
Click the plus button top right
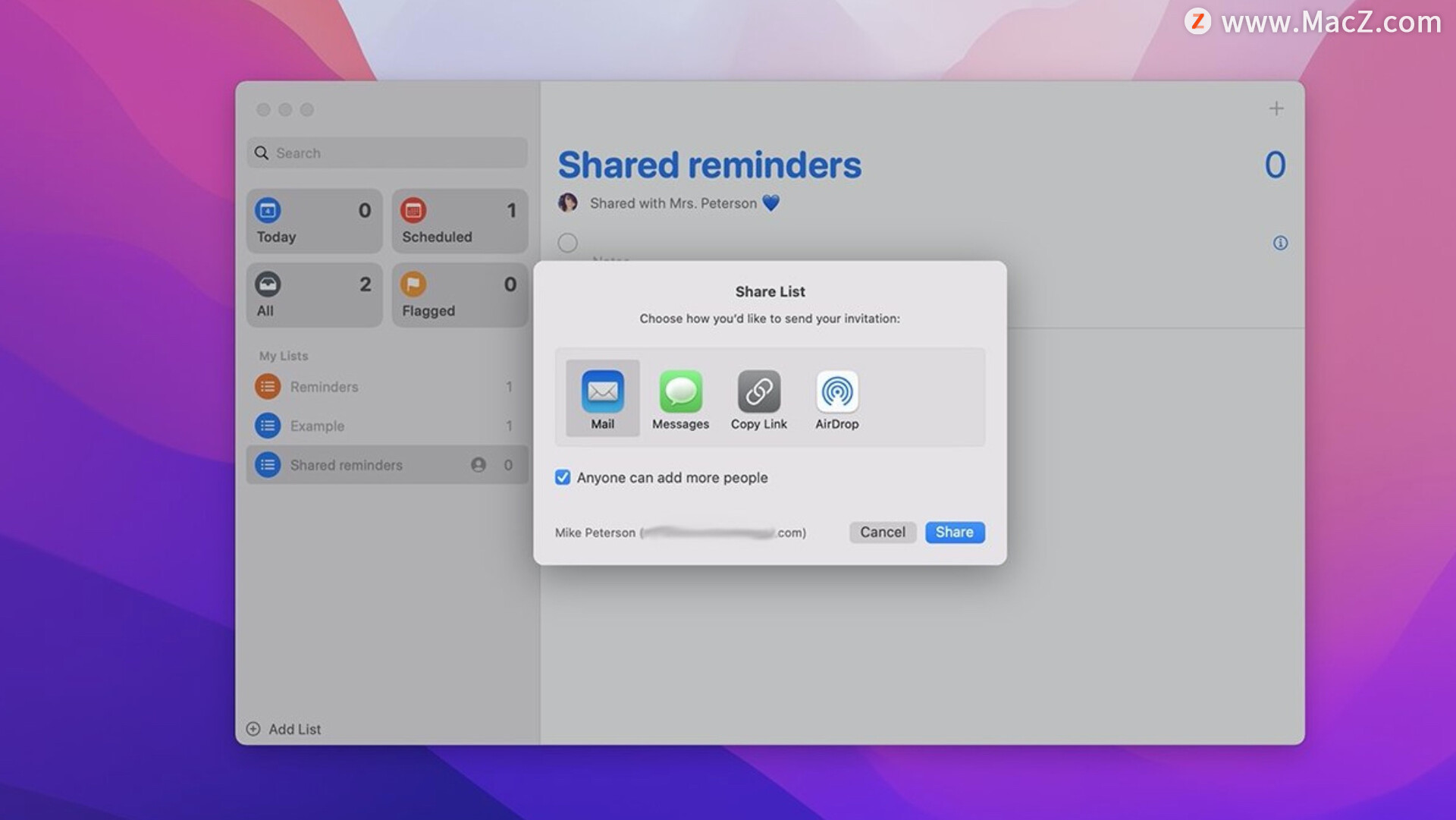(1277, 108)
